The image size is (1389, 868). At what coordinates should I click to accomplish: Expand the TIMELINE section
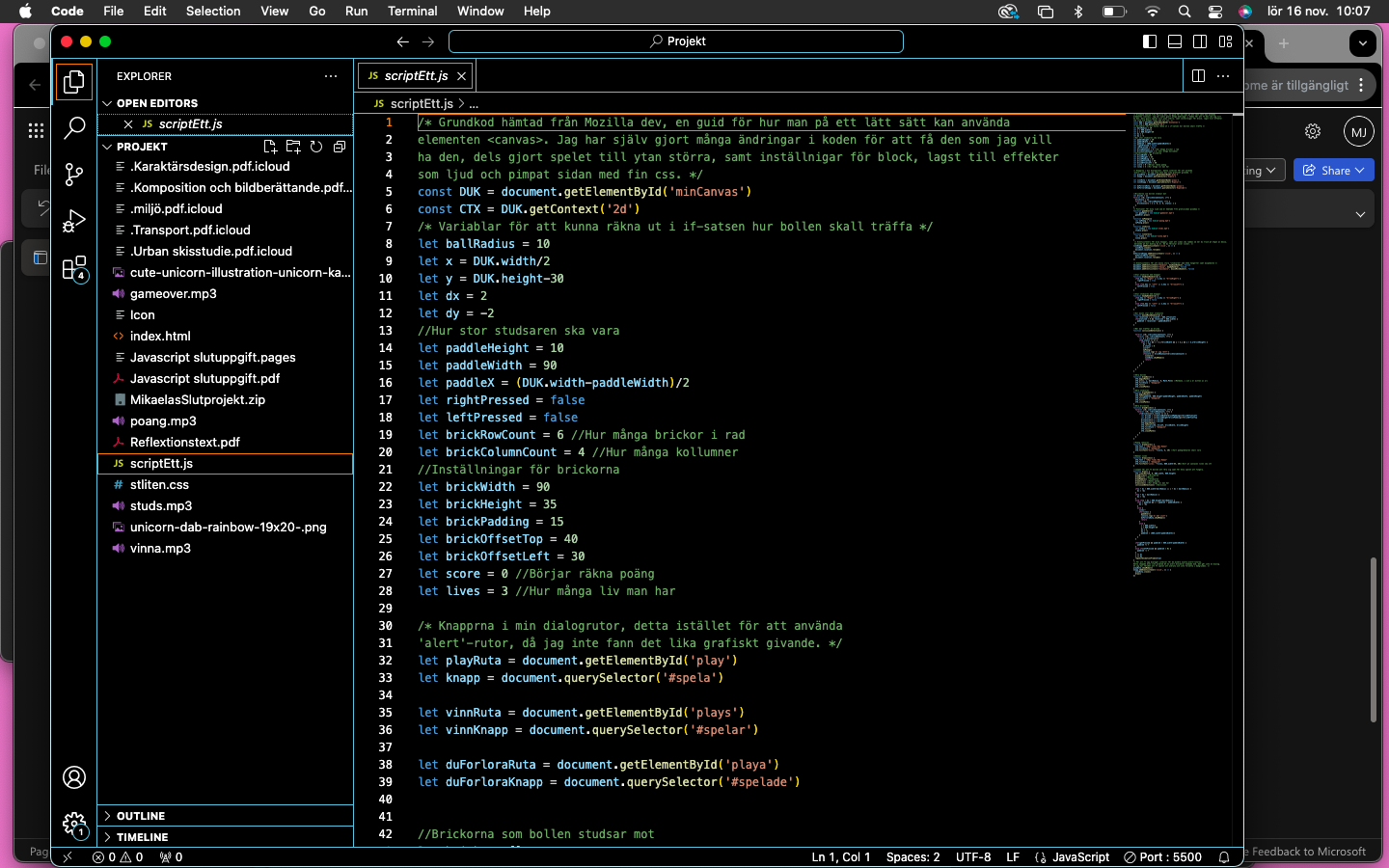click(x=142, y=837)
